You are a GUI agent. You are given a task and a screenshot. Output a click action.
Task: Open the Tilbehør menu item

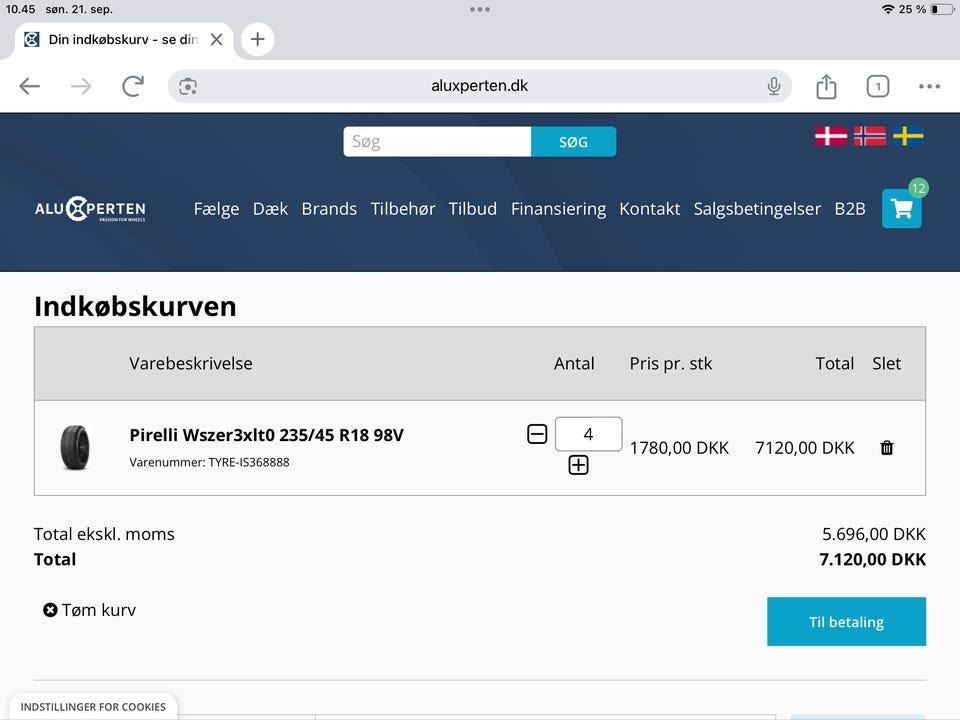click(x=403, y=209)
